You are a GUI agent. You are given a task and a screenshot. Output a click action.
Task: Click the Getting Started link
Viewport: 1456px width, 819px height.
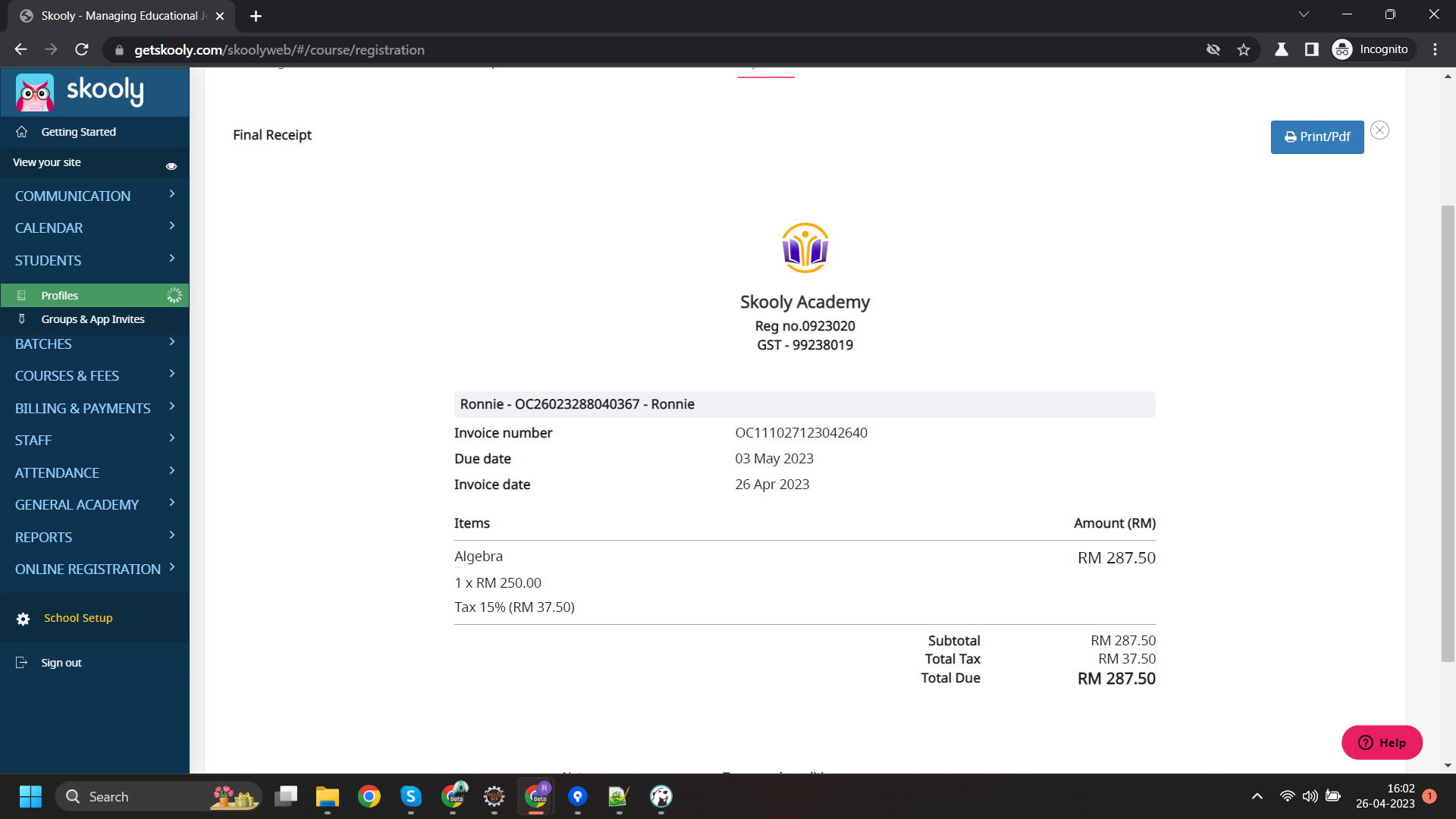pos(78,132)
